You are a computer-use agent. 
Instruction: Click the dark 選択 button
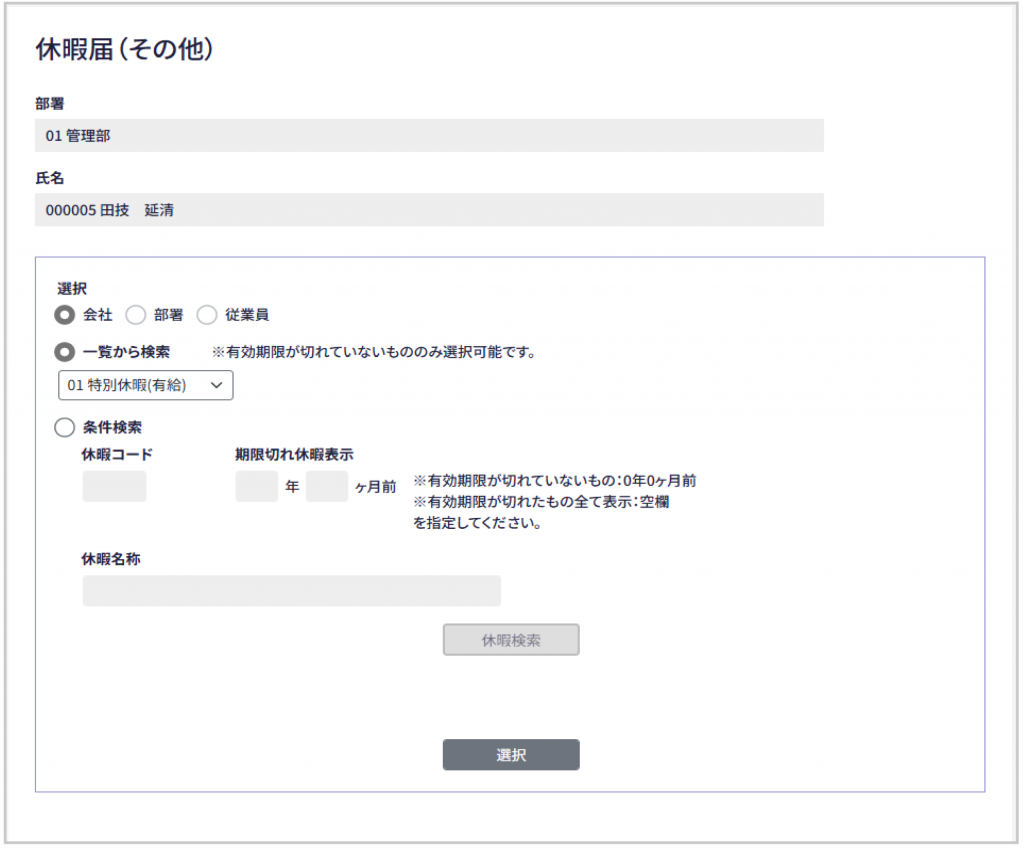point(511,755)
